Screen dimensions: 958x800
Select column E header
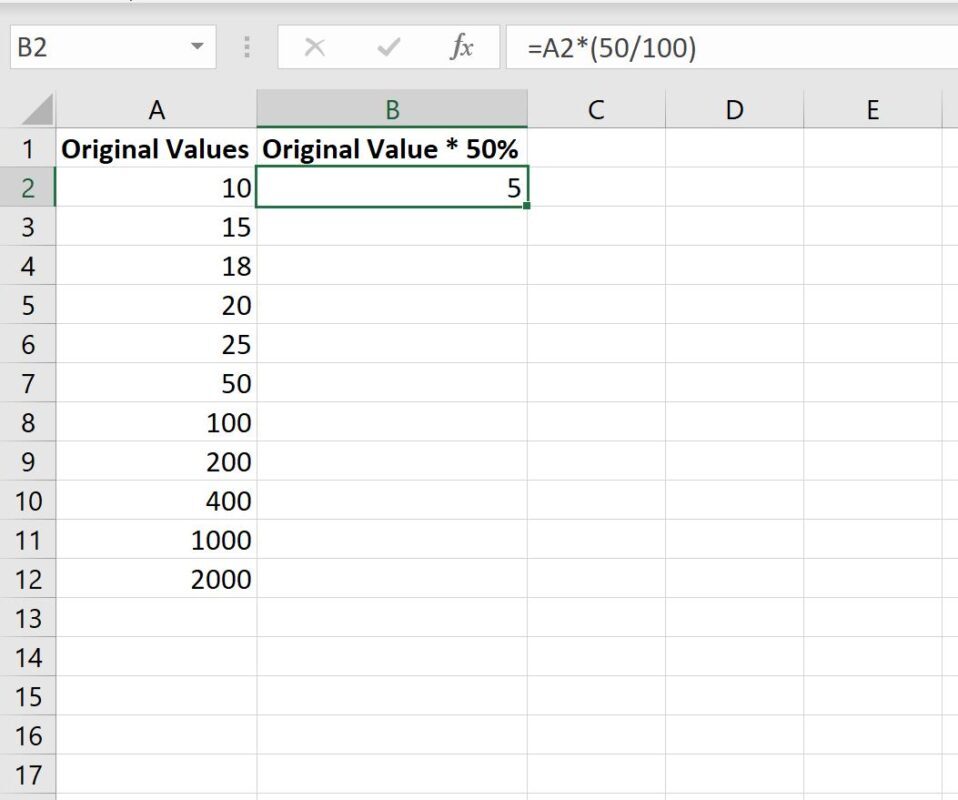872,110
